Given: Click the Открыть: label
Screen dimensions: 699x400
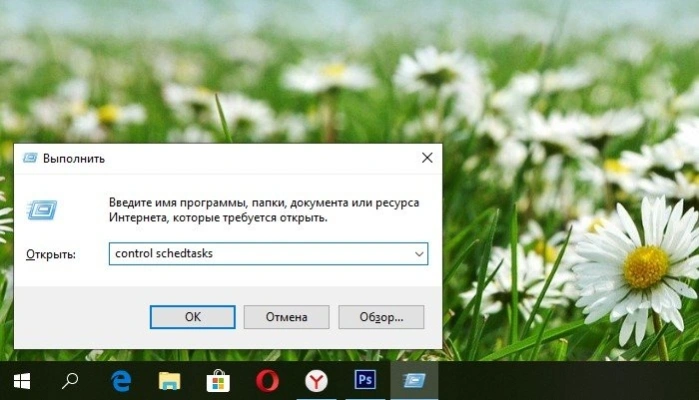Looking at the screenshot, I should (51, 254).
